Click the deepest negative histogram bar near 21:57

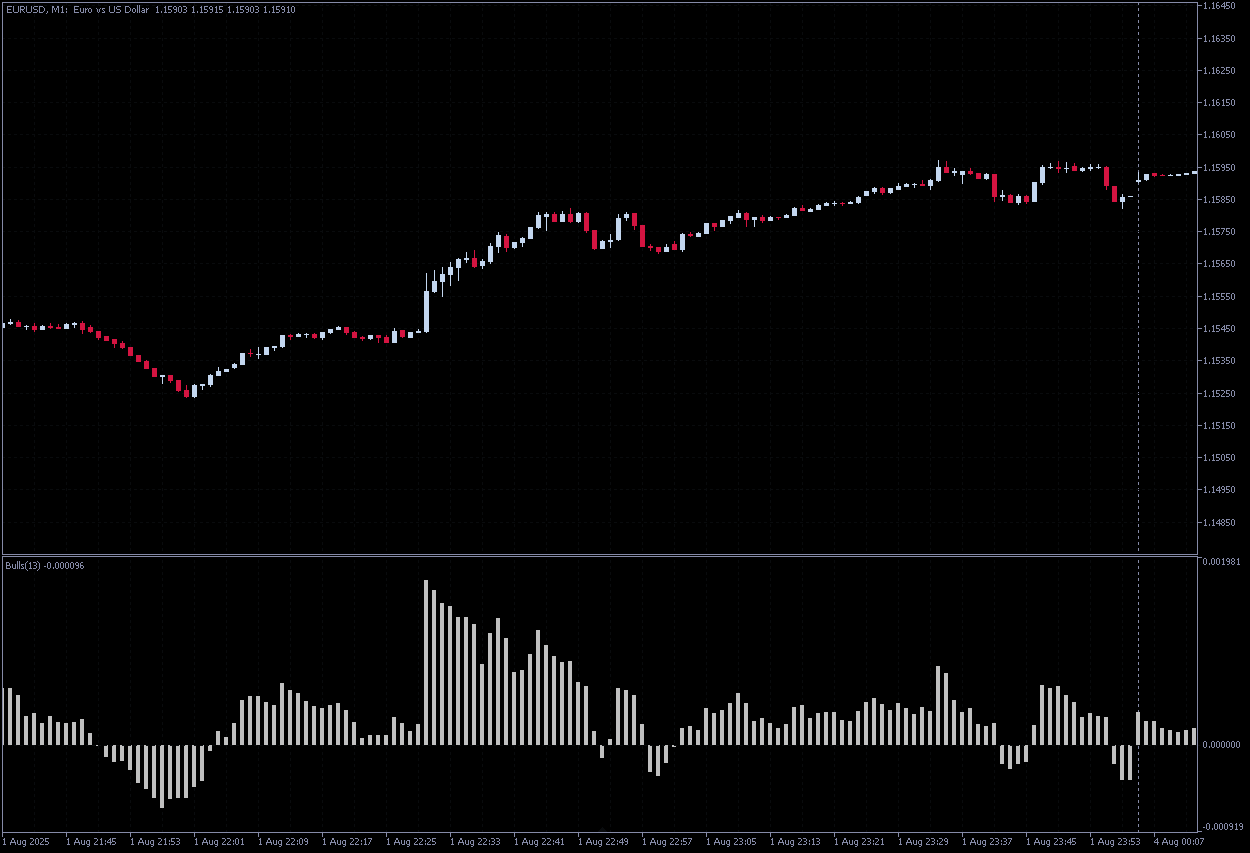coord(162,780)
